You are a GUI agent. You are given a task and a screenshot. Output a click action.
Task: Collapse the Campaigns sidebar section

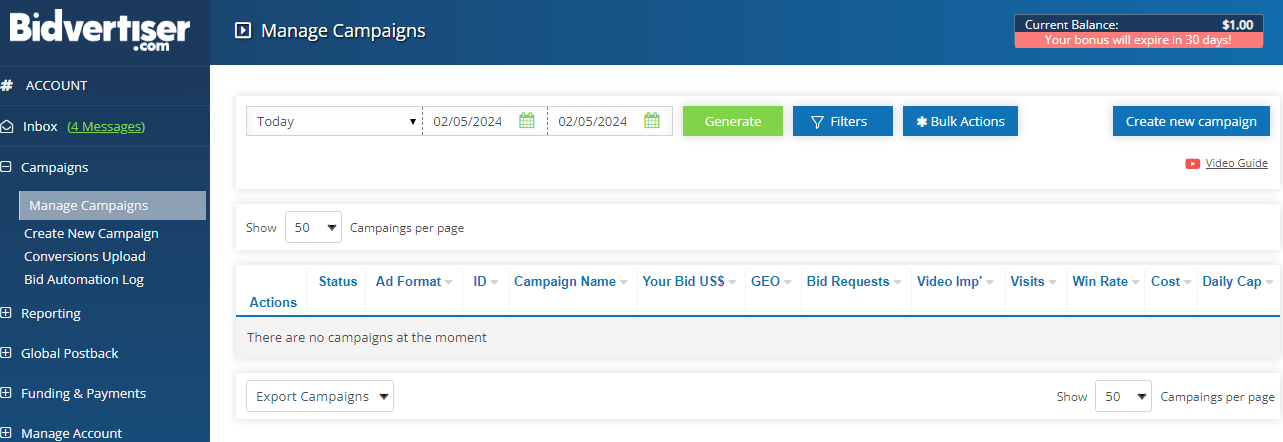point(6,168)
